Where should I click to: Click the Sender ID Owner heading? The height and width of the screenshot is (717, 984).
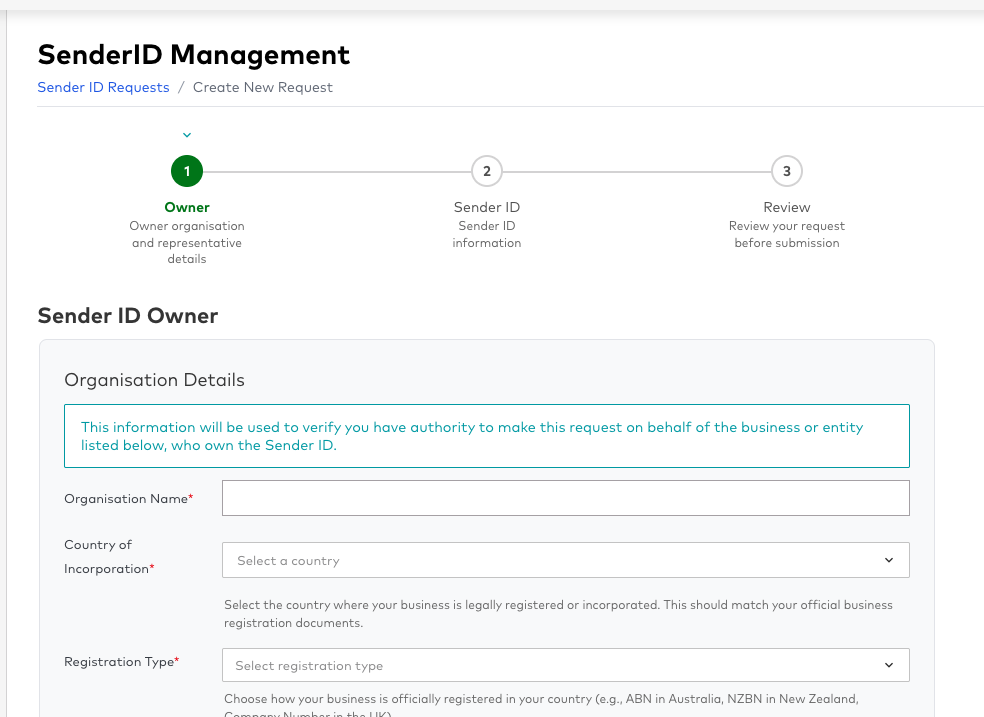(x=128, y=316)
